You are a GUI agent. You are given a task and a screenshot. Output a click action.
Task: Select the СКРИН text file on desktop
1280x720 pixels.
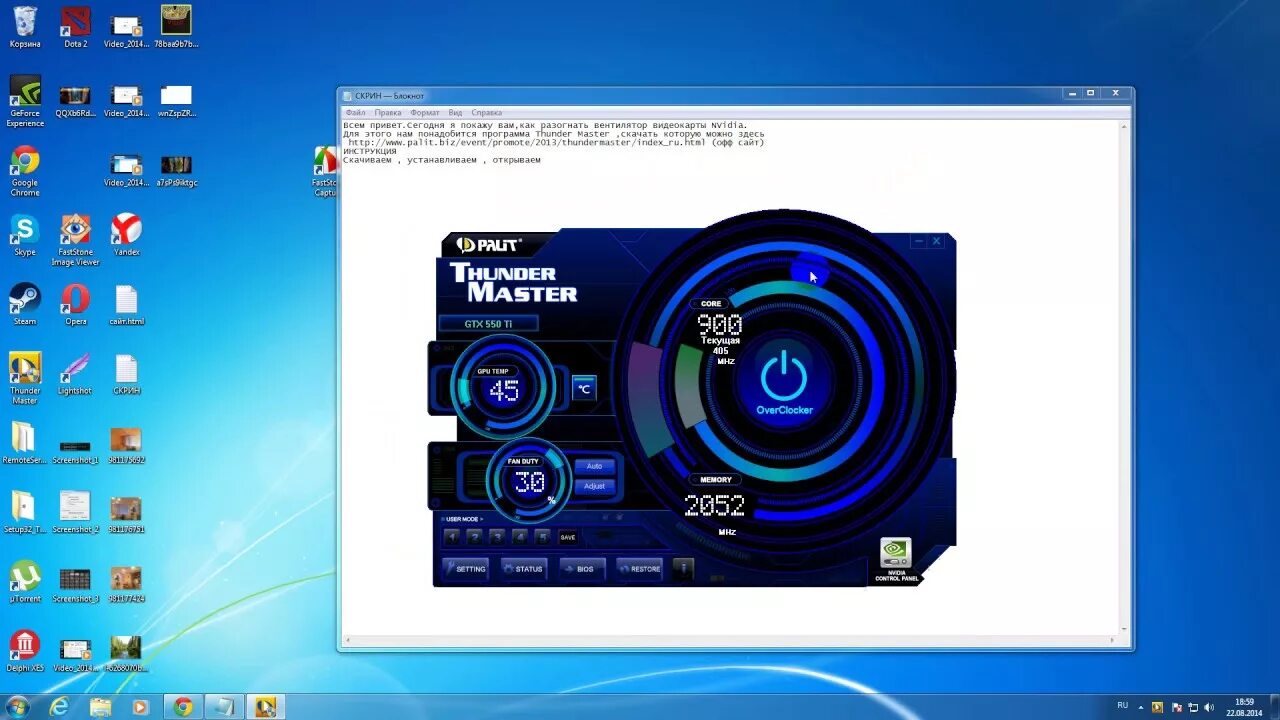126,373
